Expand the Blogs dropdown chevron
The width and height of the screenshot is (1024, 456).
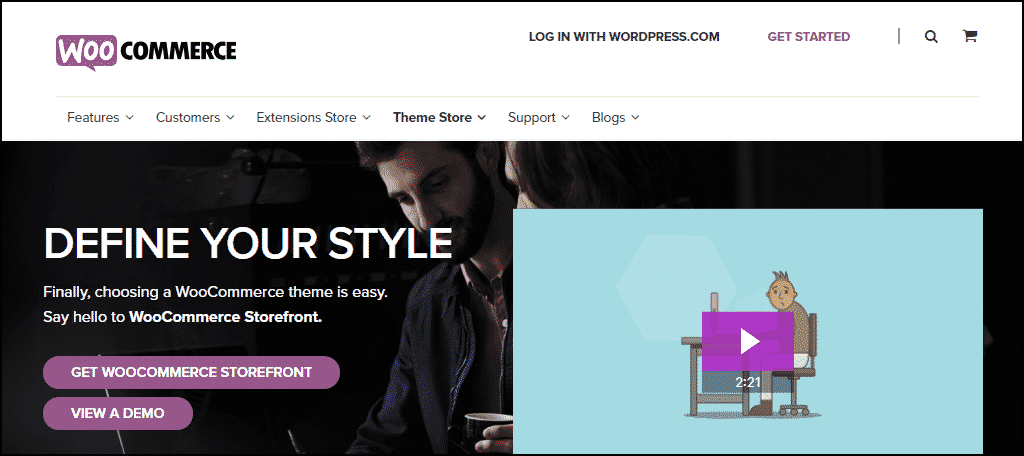pyautogui.click(x=635, y=118)
